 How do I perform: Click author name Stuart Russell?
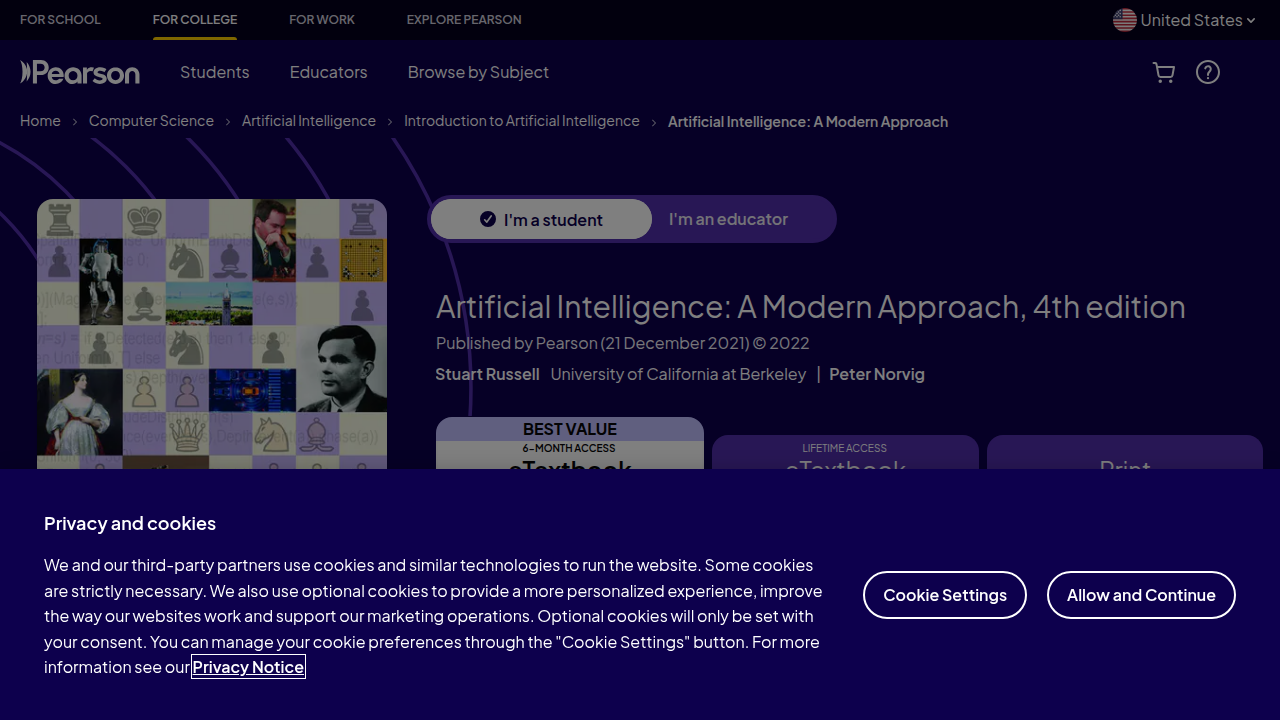tap(487, 374)
